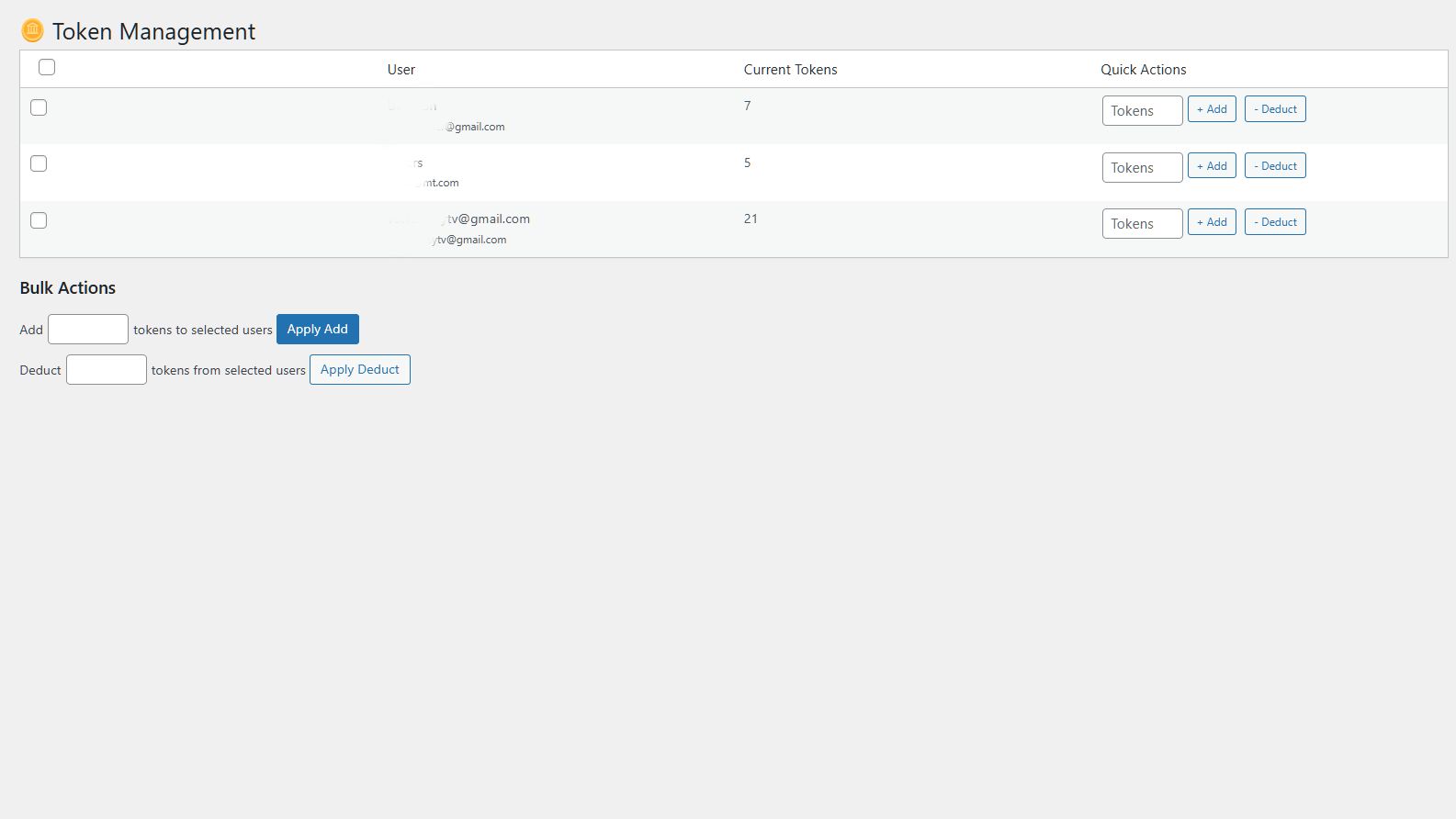
Task: Click the Apply Deduct button
Action: pyautogui.click(x=360, y=370)
